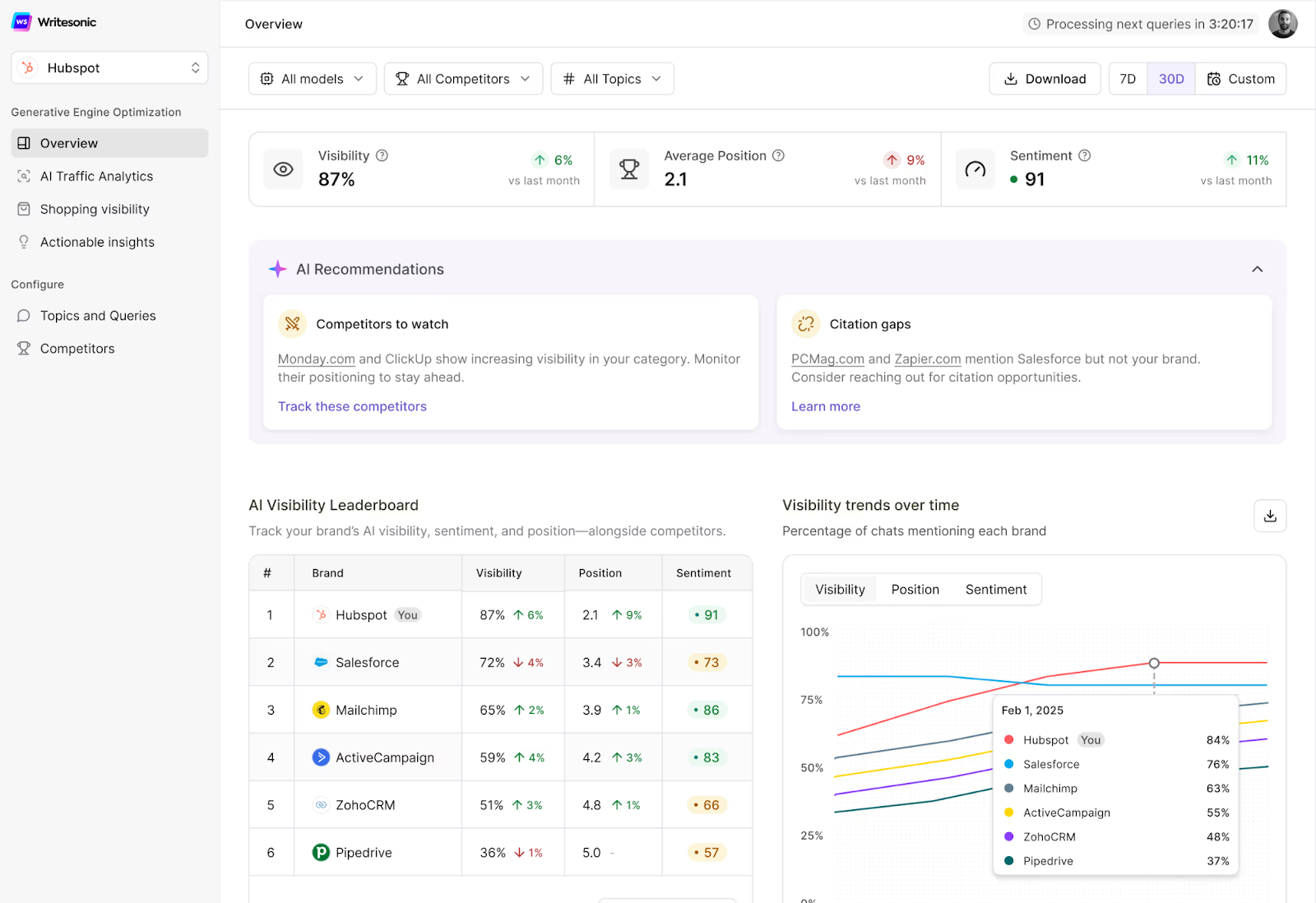Expand the All Competitors filter
The image size is (1316, 903).
click(462, 78)
